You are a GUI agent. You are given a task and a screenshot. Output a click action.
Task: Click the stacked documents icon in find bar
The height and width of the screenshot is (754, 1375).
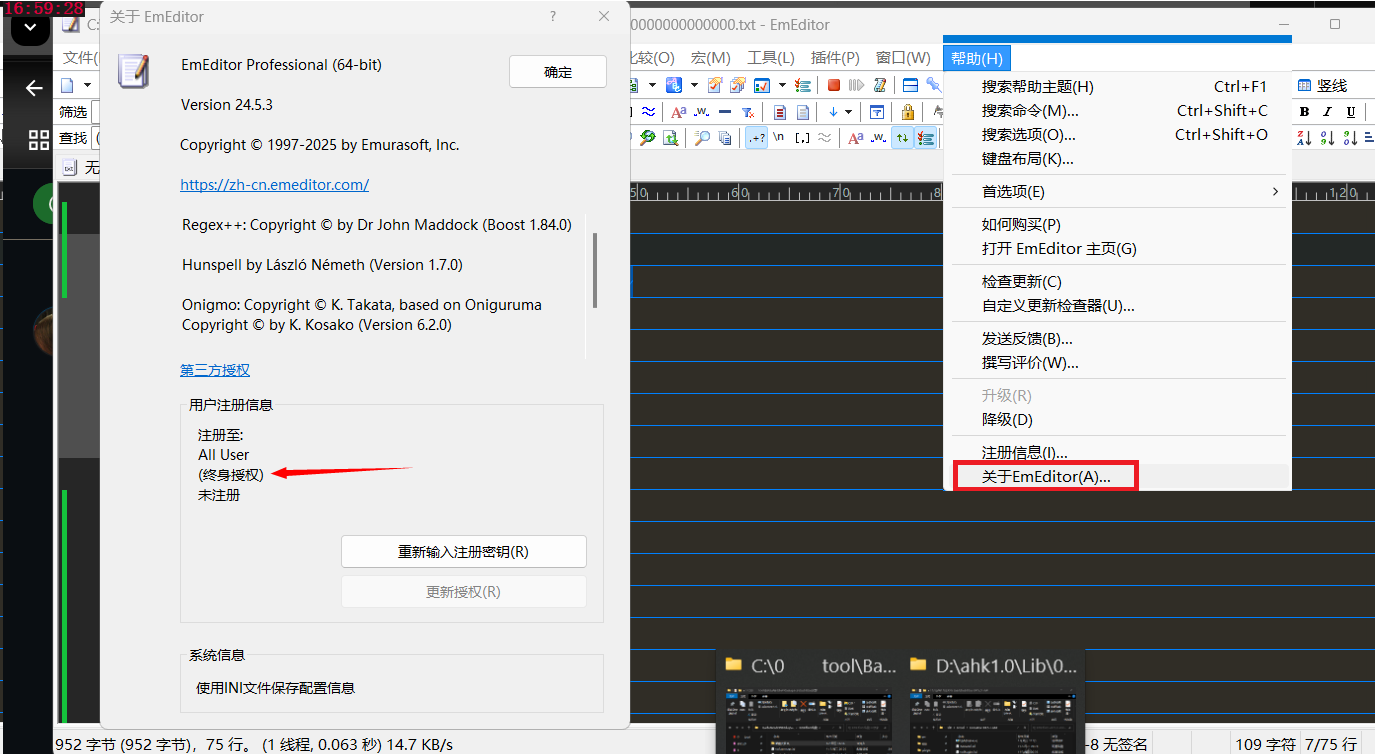(x=725, y=138)
